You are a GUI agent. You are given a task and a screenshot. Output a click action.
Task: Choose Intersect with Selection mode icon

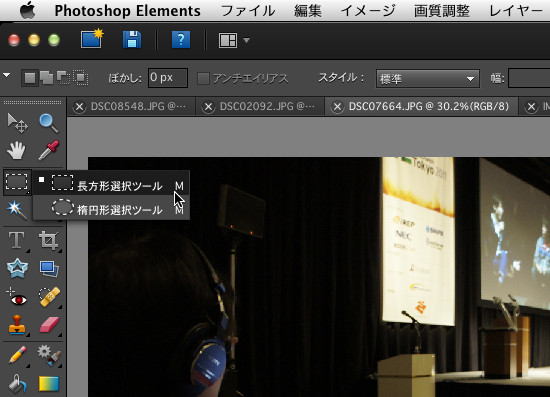pyautogui.click(x=81, y=78)
